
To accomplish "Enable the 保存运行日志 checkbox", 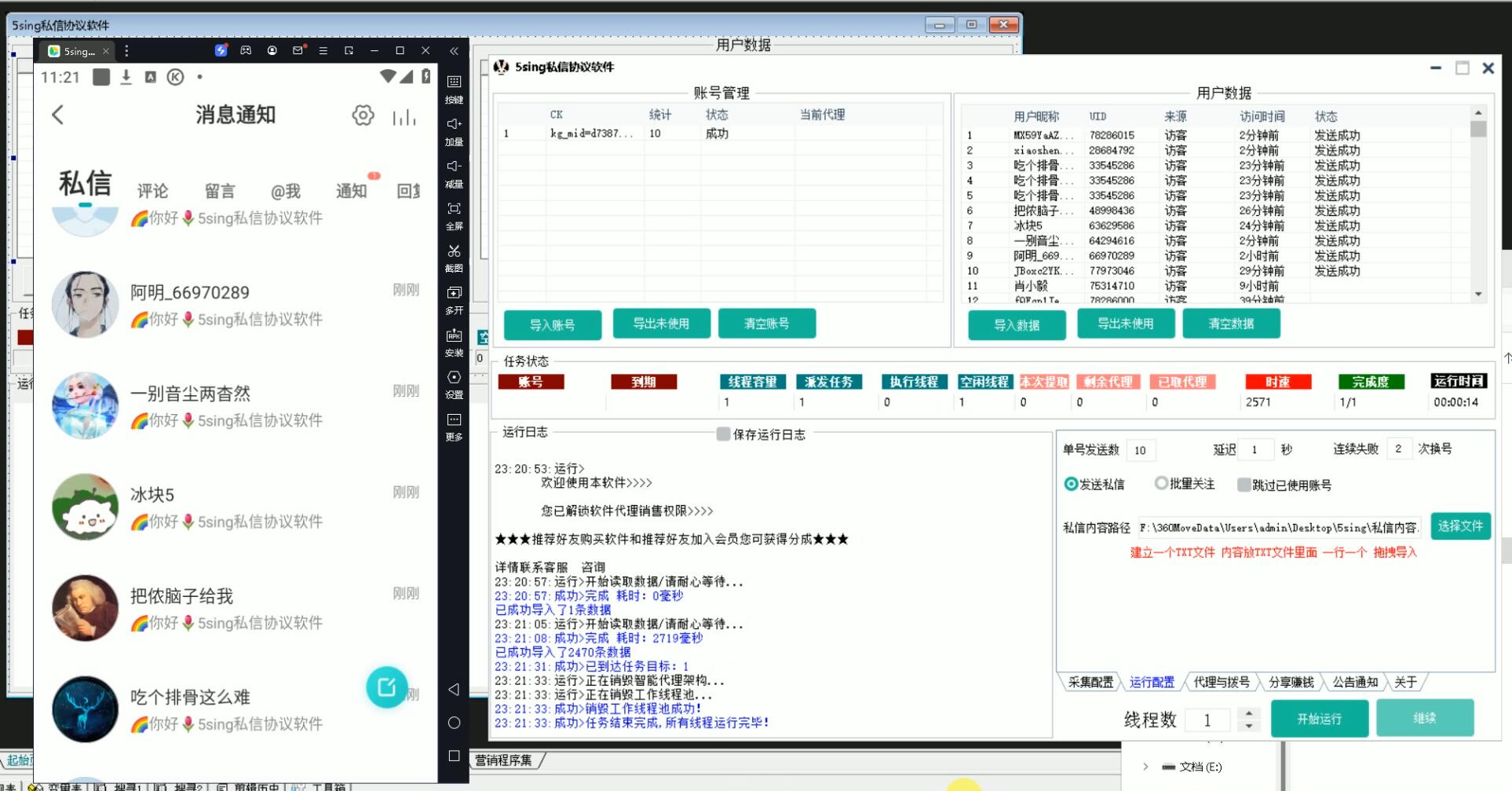I will pyautogui.click(x=723, y=434).
